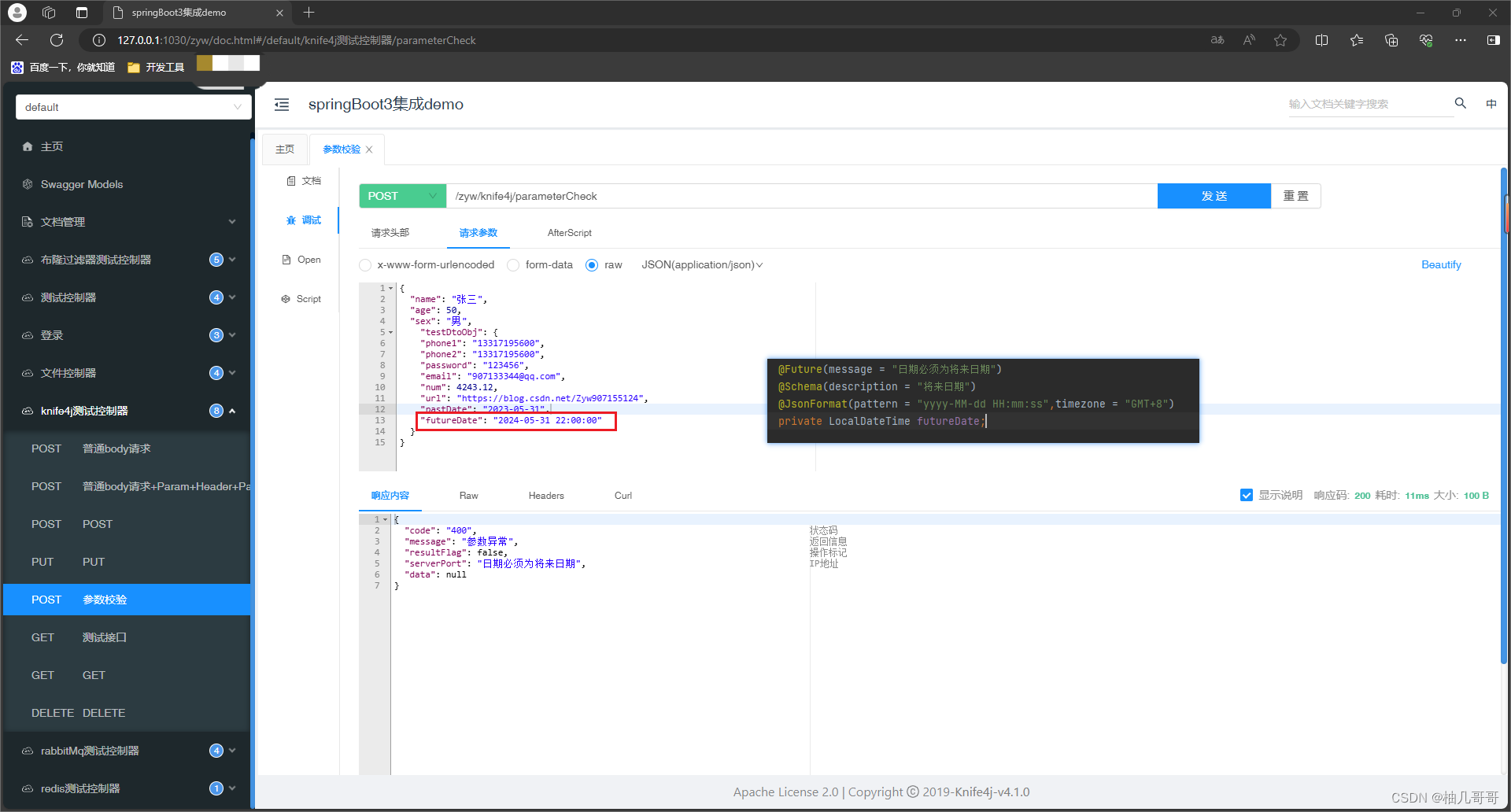Reset the request with 重置 button
1511x812 pixels.
(1295, 196)
